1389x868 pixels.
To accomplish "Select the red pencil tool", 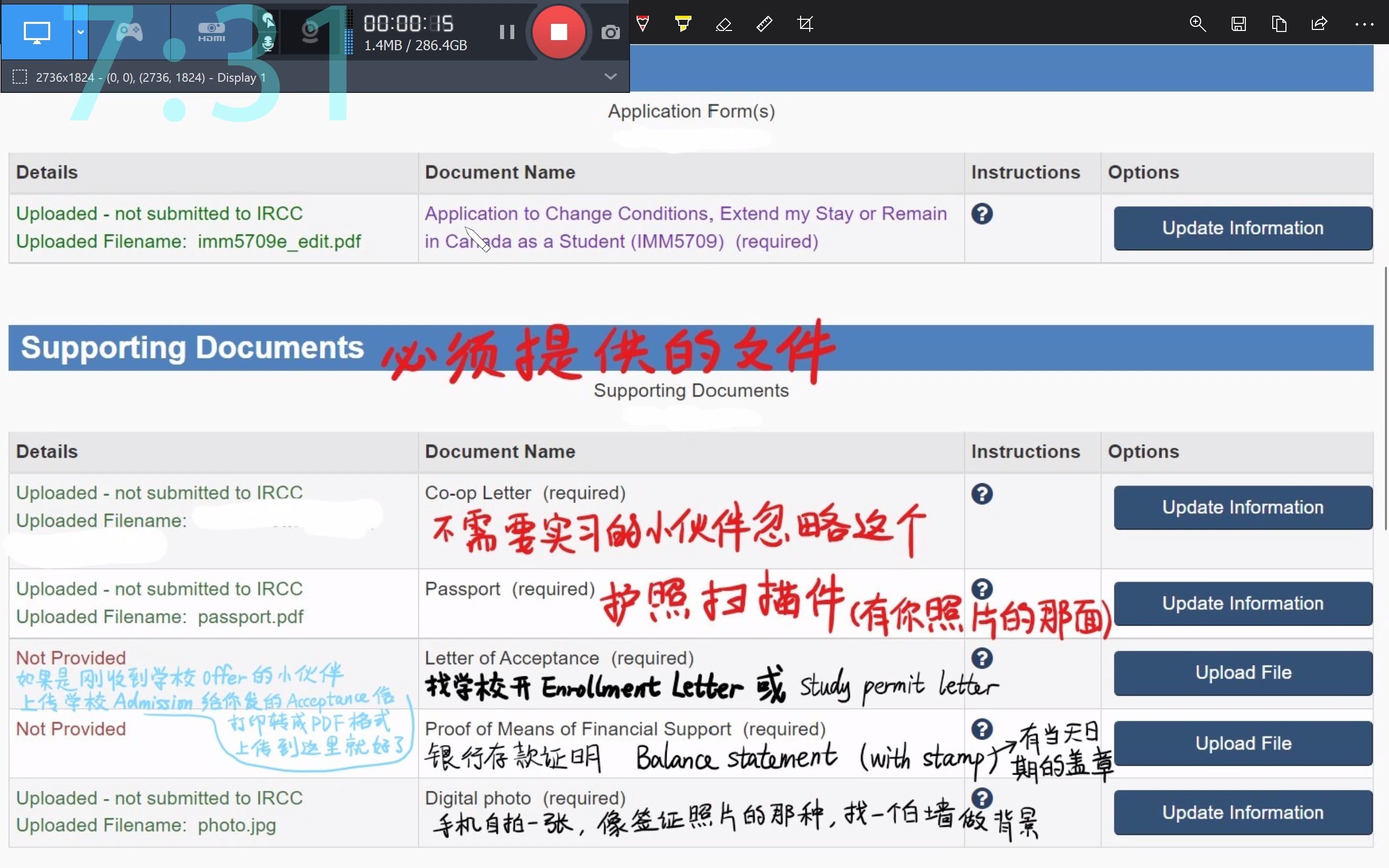I will [643, 23].
